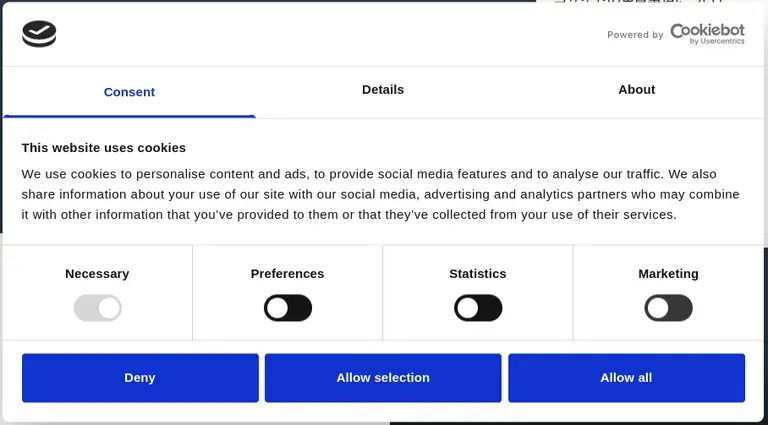The image size is (768, 425).
Task: Click the Allow selection button
Action: (x=383, y=378)
